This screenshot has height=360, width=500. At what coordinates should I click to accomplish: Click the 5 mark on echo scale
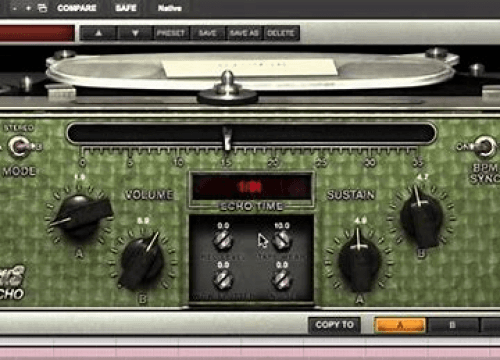(130, 163)
